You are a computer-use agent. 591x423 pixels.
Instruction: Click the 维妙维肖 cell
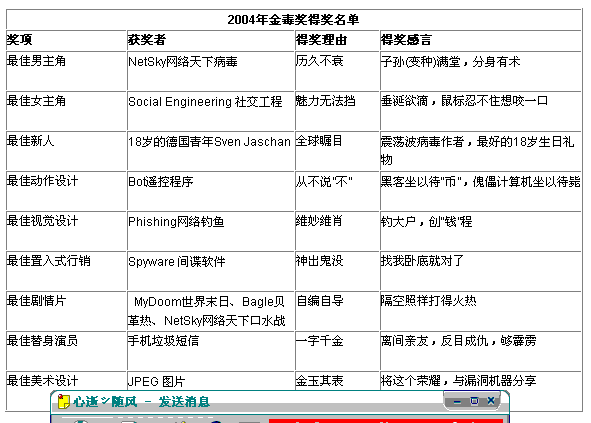click(x=337, y=231)
